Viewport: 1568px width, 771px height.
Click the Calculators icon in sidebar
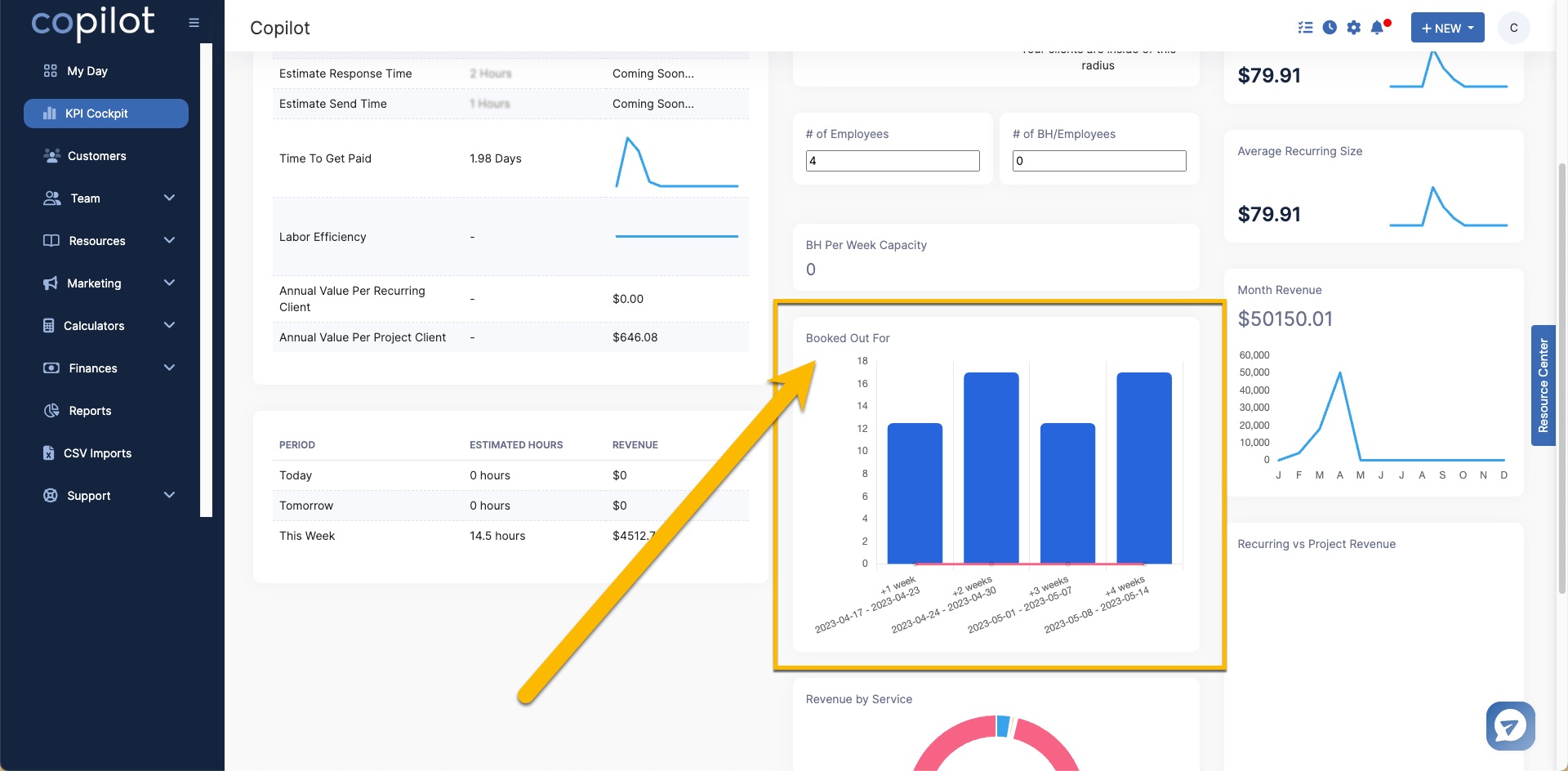(x=49, y=326)
